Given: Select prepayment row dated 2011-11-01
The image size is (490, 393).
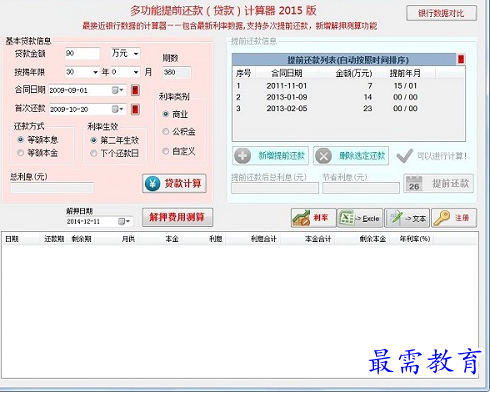Looking at the screenshot, I should point(348,86).
